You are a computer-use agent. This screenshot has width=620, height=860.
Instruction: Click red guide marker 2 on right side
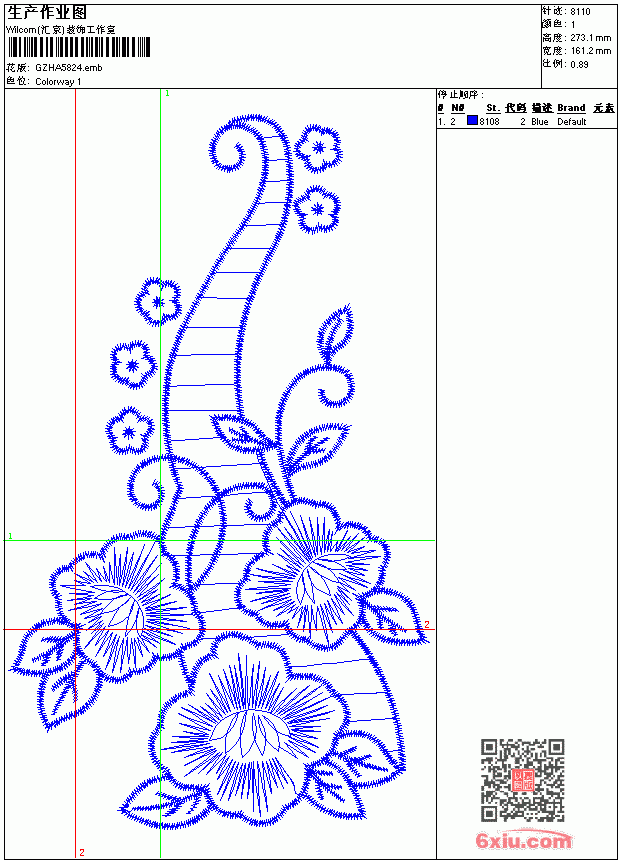click(x=427, y=624)
